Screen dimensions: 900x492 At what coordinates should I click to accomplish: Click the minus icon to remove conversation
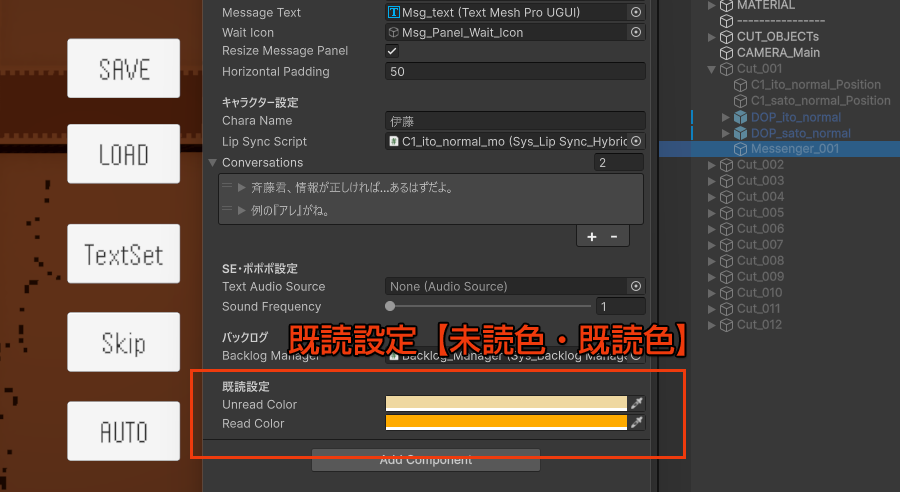pos(613,237)
